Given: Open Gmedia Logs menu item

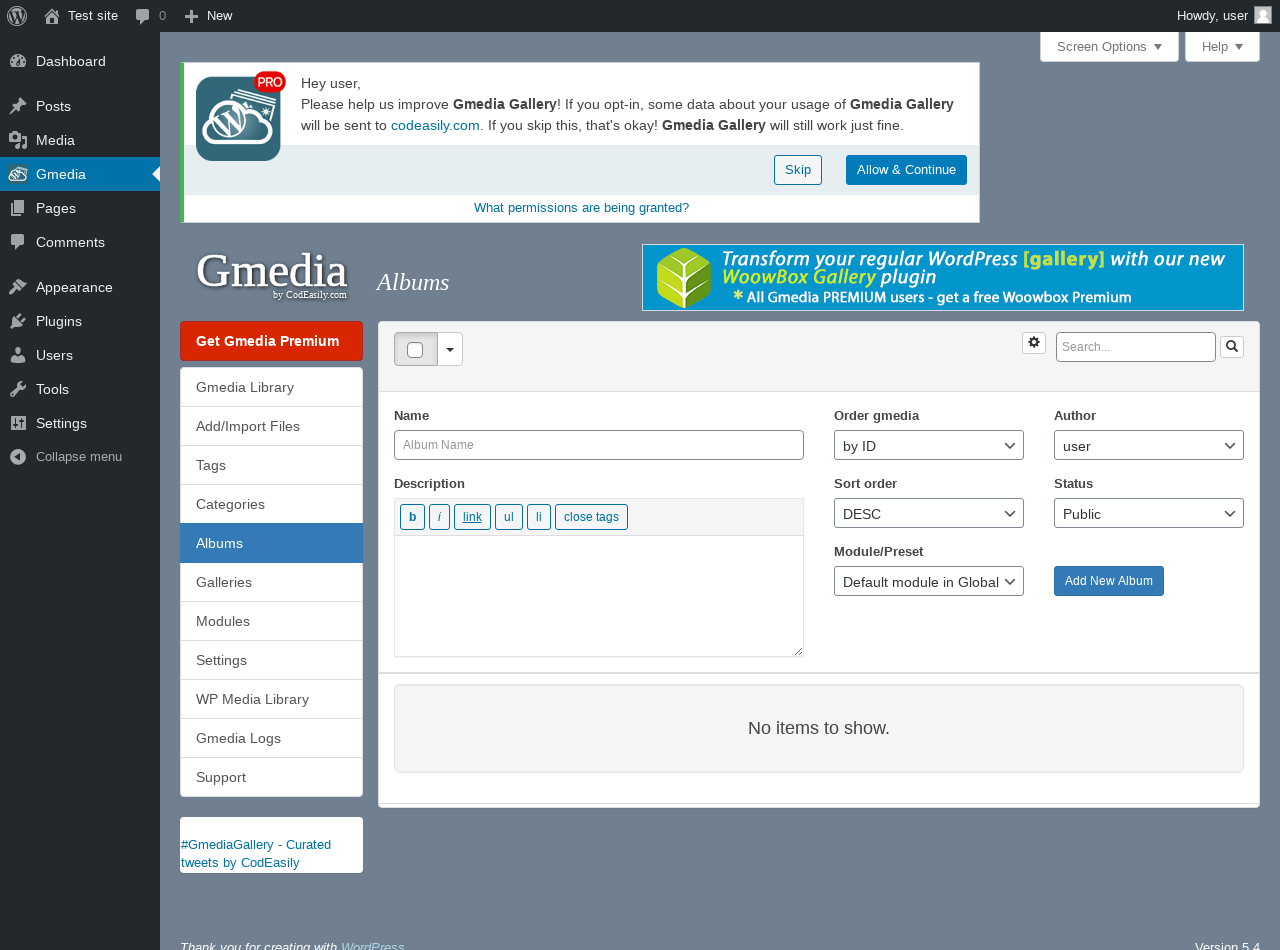Looking at the screenshot, I should pos(271,738).
